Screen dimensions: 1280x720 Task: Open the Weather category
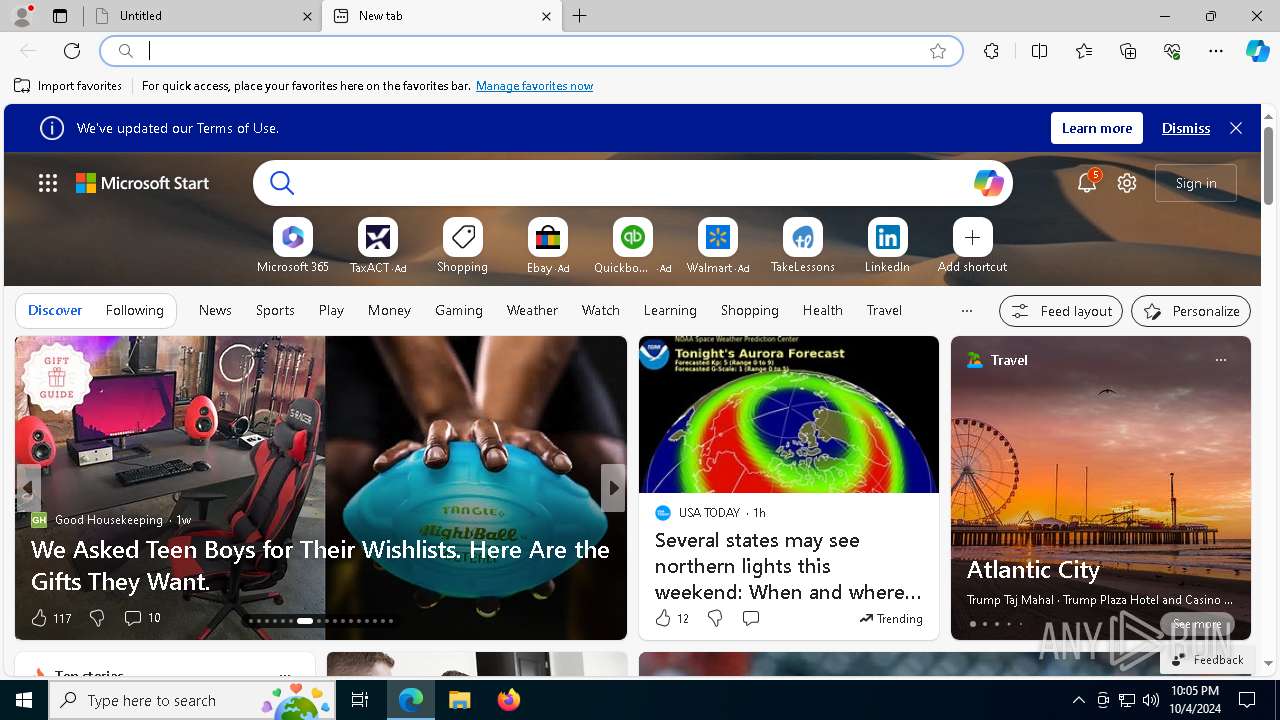tap(532, 310)
